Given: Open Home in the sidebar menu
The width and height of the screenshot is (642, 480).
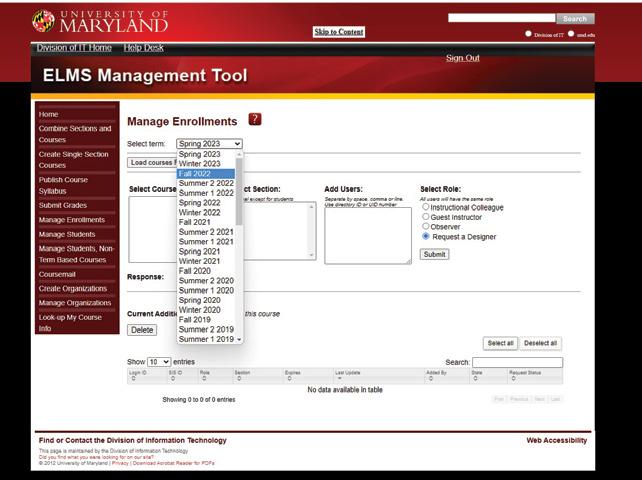Looking at the screenshot, I should pos(48,114).
